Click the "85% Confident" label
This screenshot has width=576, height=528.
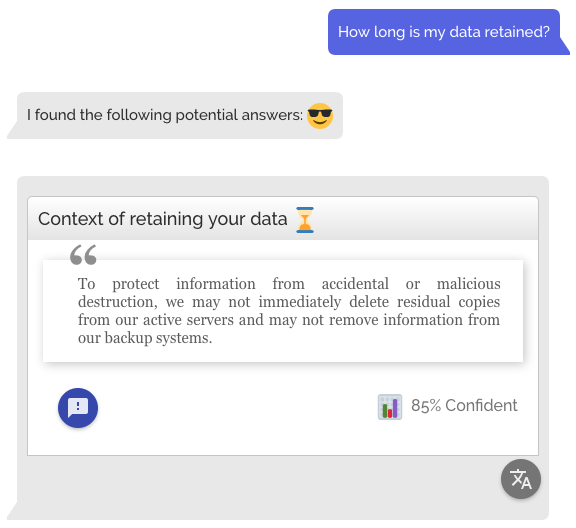(x=464, y=406)
